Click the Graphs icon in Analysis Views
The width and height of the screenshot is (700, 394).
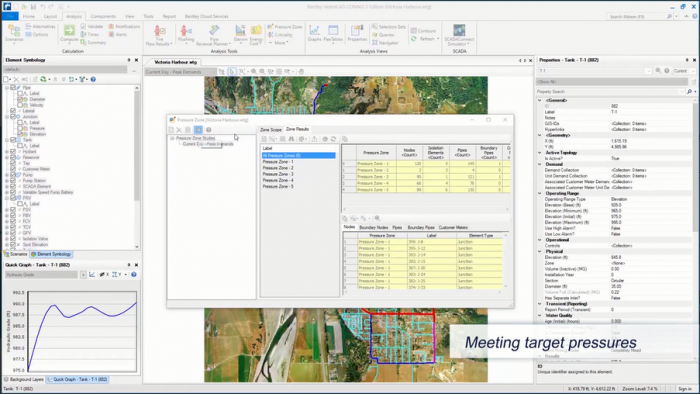(314, 33)
